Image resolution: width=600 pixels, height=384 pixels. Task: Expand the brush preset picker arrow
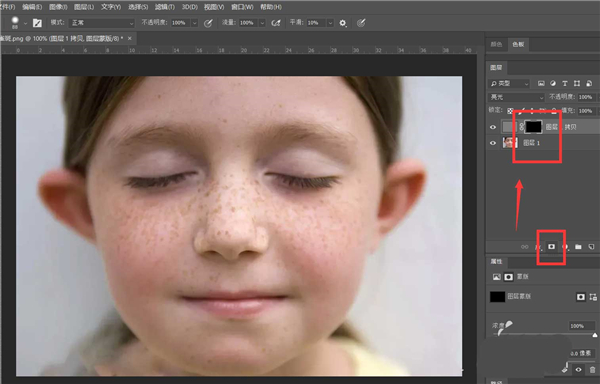(x=25, y=23)
